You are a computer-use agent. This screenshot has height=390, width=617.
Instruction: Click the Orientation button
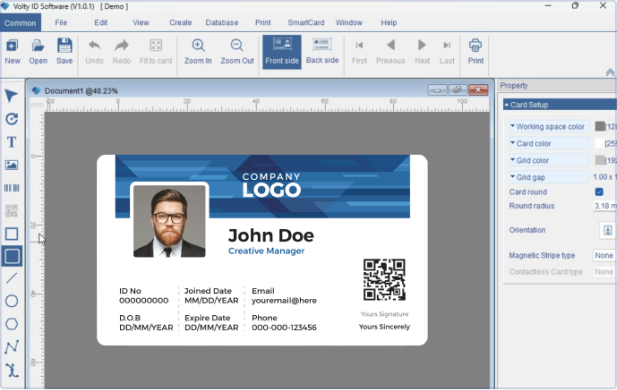click(x=608, y=230)
